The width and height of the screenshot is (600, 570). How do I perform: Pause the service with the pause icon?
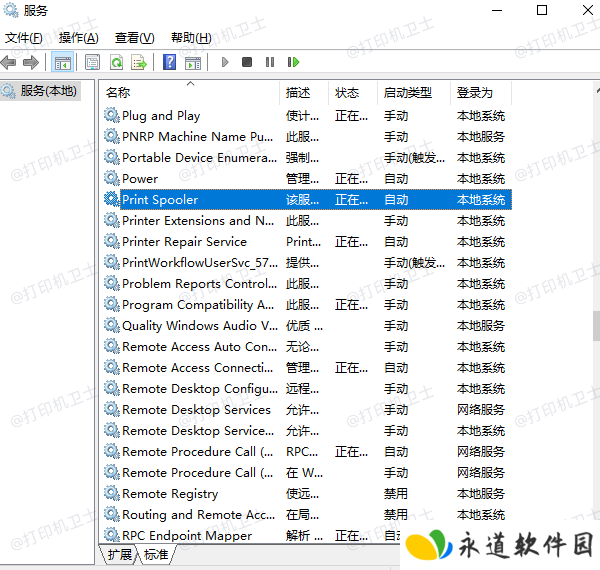coord(270,62)
